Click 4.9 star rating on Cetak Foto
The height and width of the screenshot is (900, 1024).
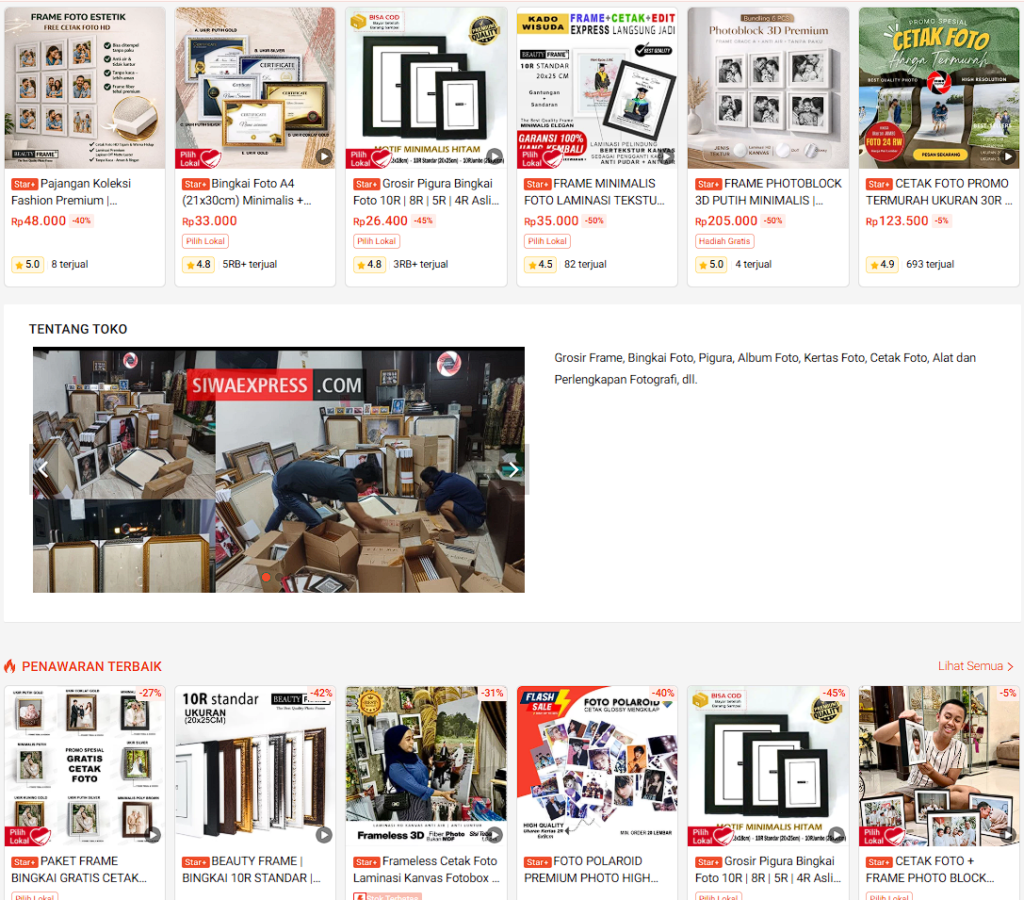coord(882,265)
